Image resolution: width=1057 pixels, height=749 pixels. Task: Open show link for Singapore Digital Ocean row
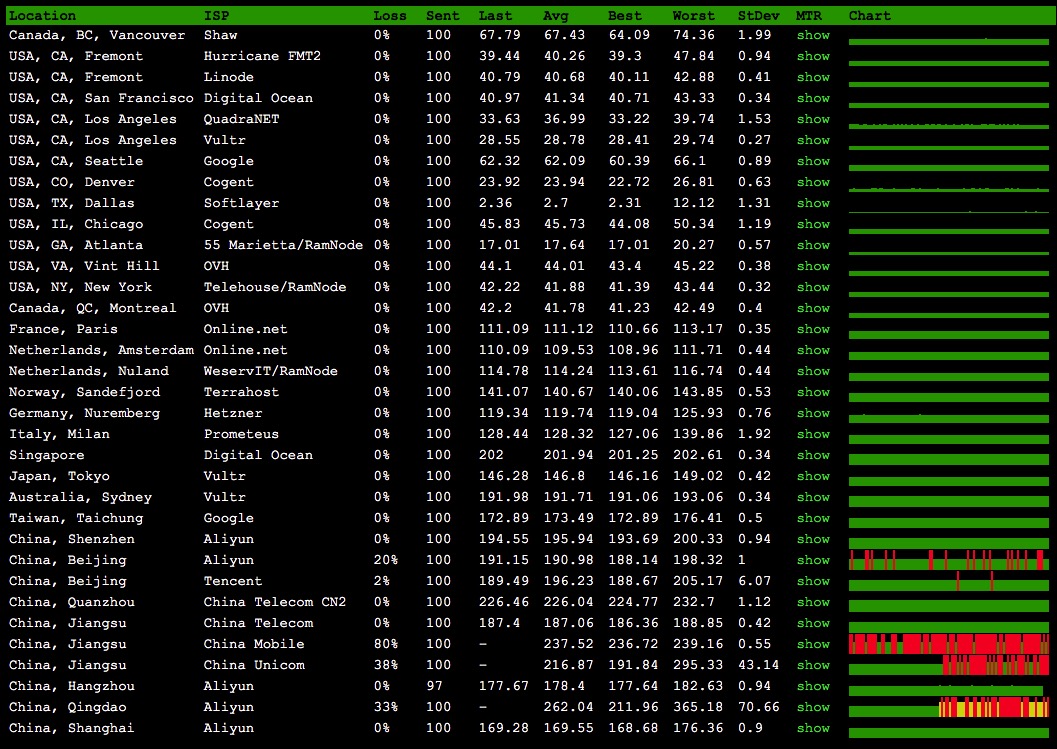(813, 455)
